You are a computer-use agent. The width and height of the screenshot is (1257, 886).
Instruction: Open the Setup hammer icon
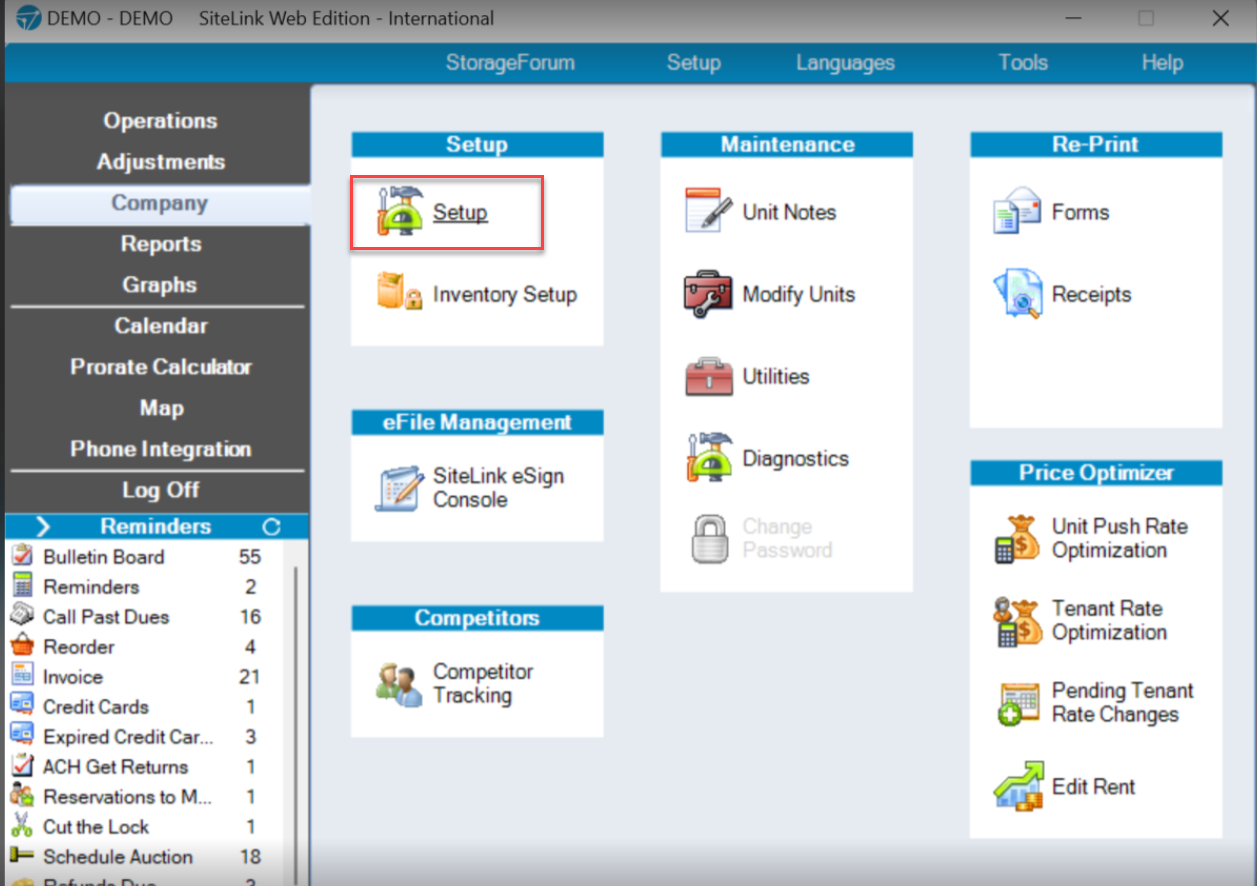coord(400,211)
